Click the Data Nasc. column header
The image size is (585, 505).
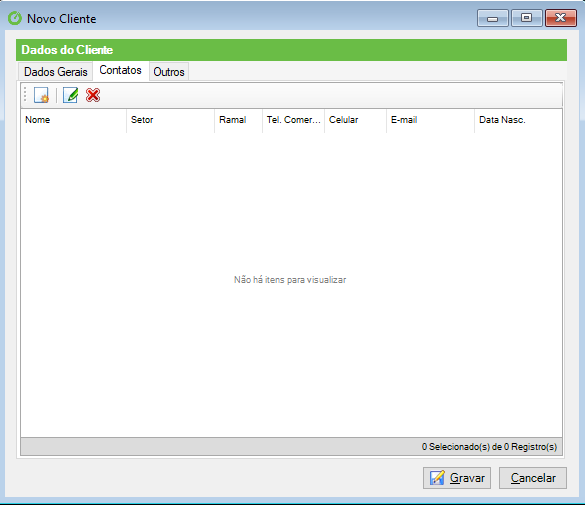point(518,120)
